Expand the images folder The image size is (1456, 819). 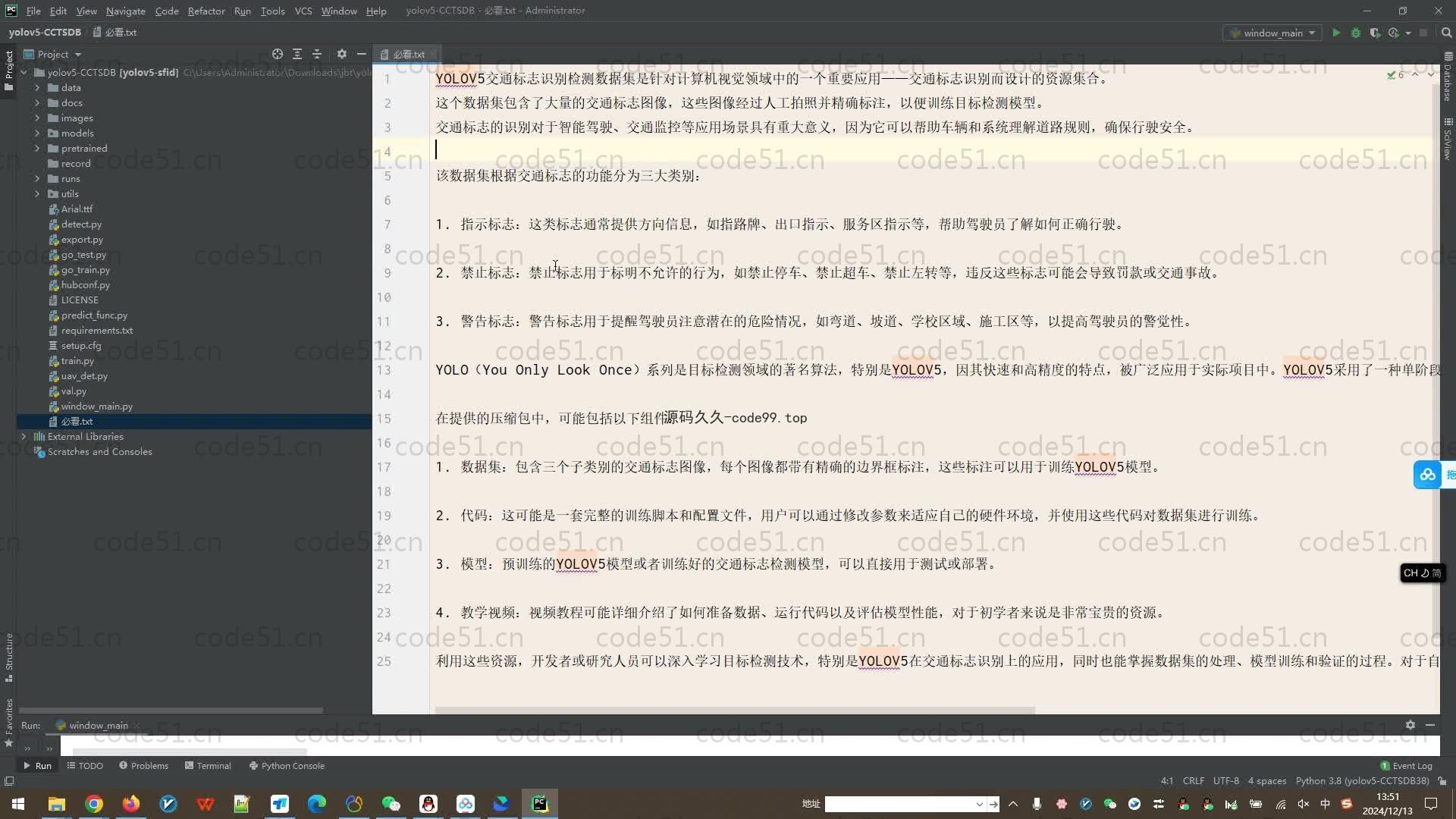tap(37, 118)
